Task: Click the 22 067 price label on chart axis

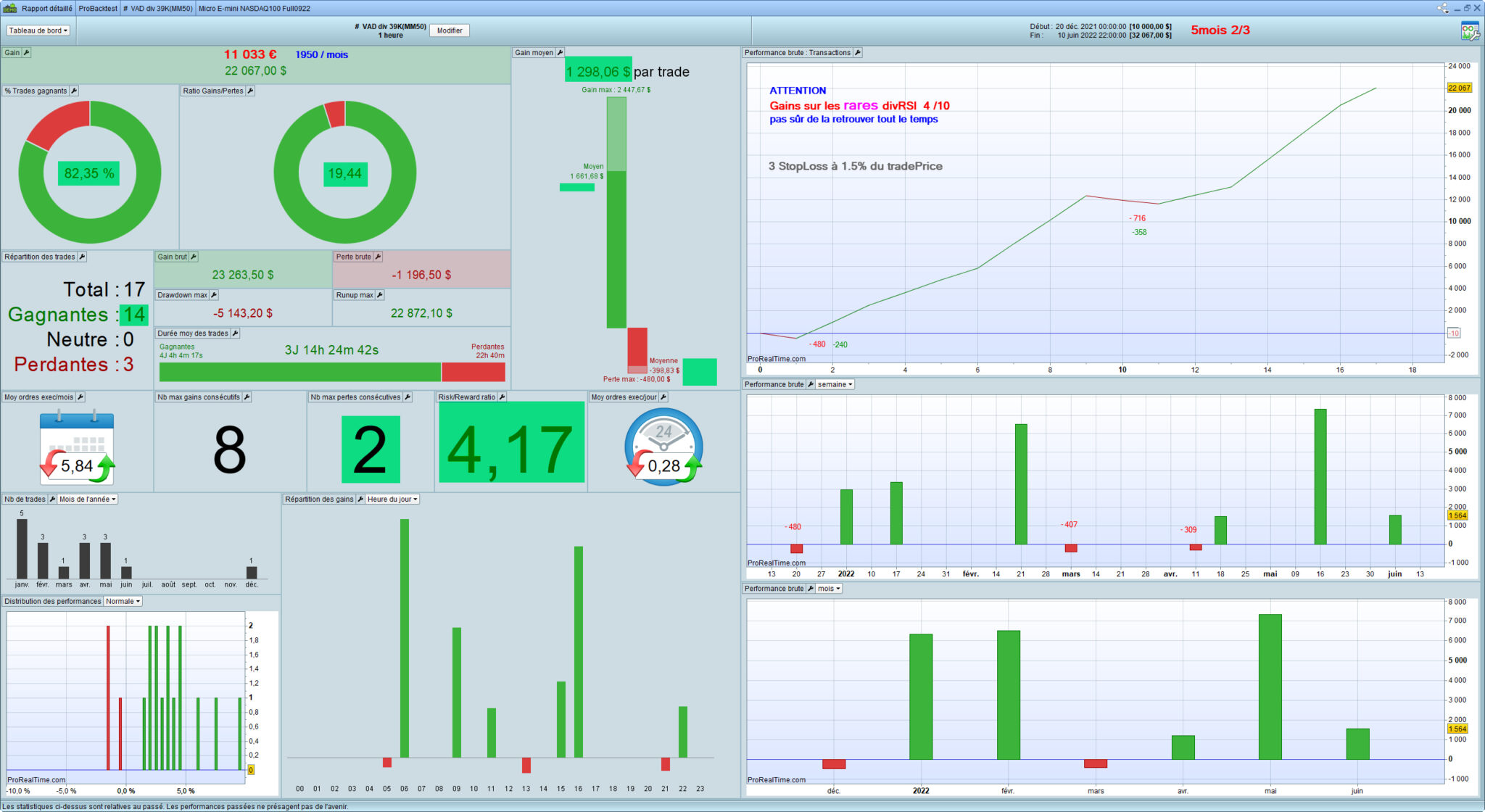Action: coord(1459,88)
